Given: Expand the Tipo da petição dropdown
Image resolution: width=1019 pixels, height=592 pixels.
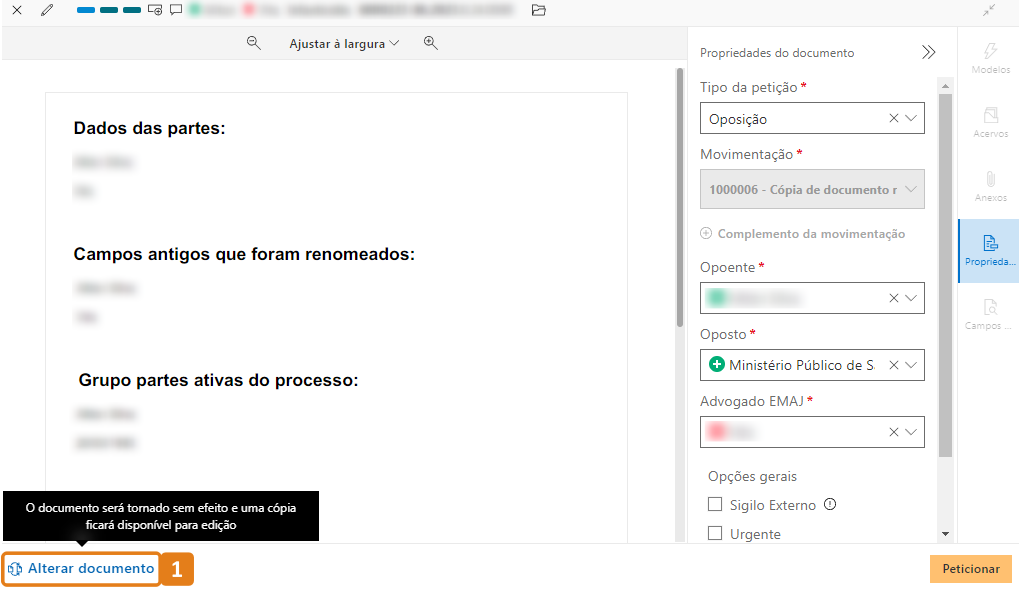Looking at the screenshot, I should 911,118.
